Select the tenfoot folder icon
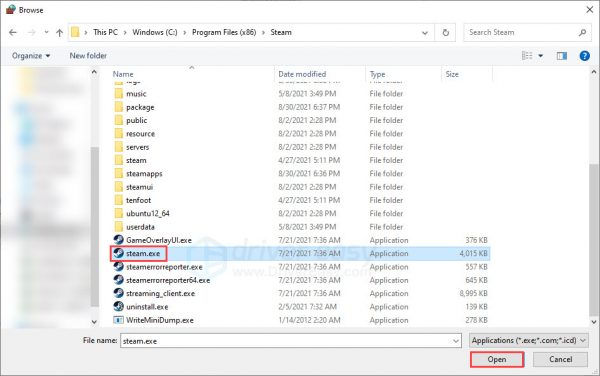Screen dimensions: 600x376 [119, 200]
